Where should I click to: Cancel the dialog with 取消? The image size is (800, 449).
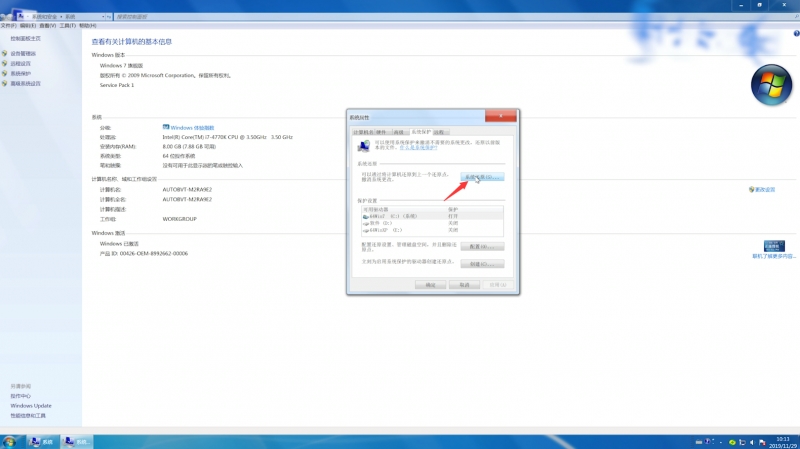pos(464,285)
